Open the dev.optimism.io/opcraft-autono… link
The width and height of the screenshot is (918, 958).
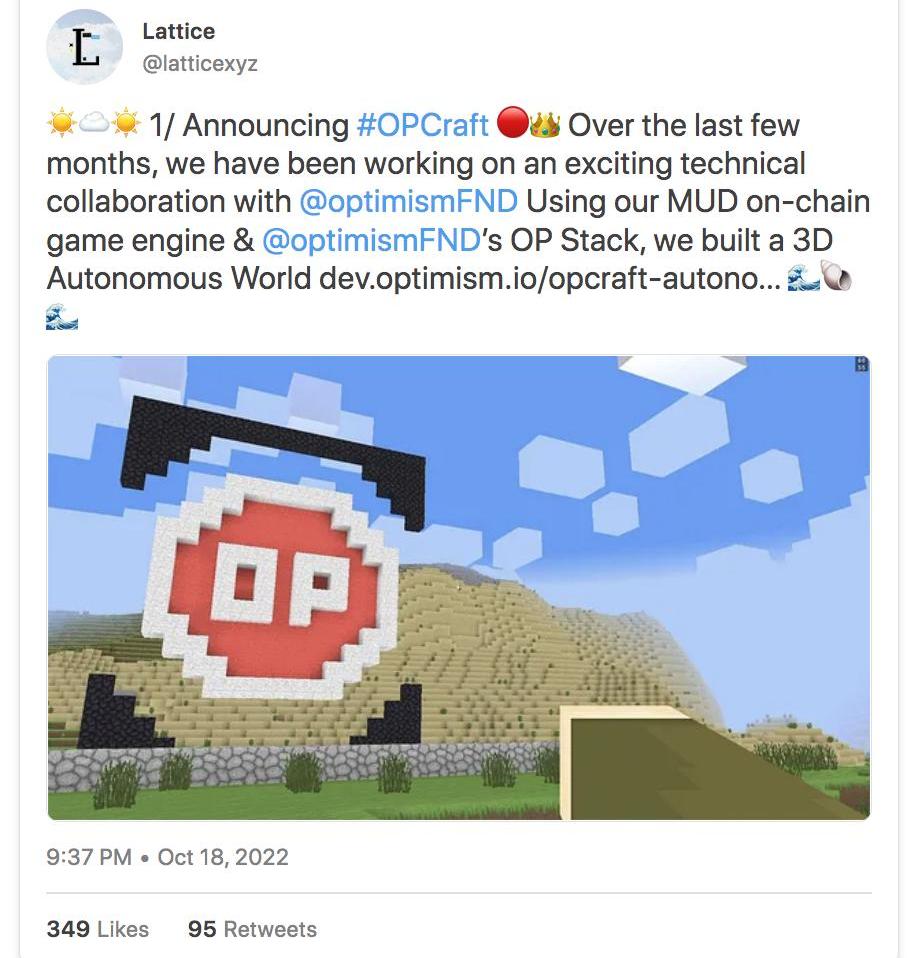[x=550, y=279]
